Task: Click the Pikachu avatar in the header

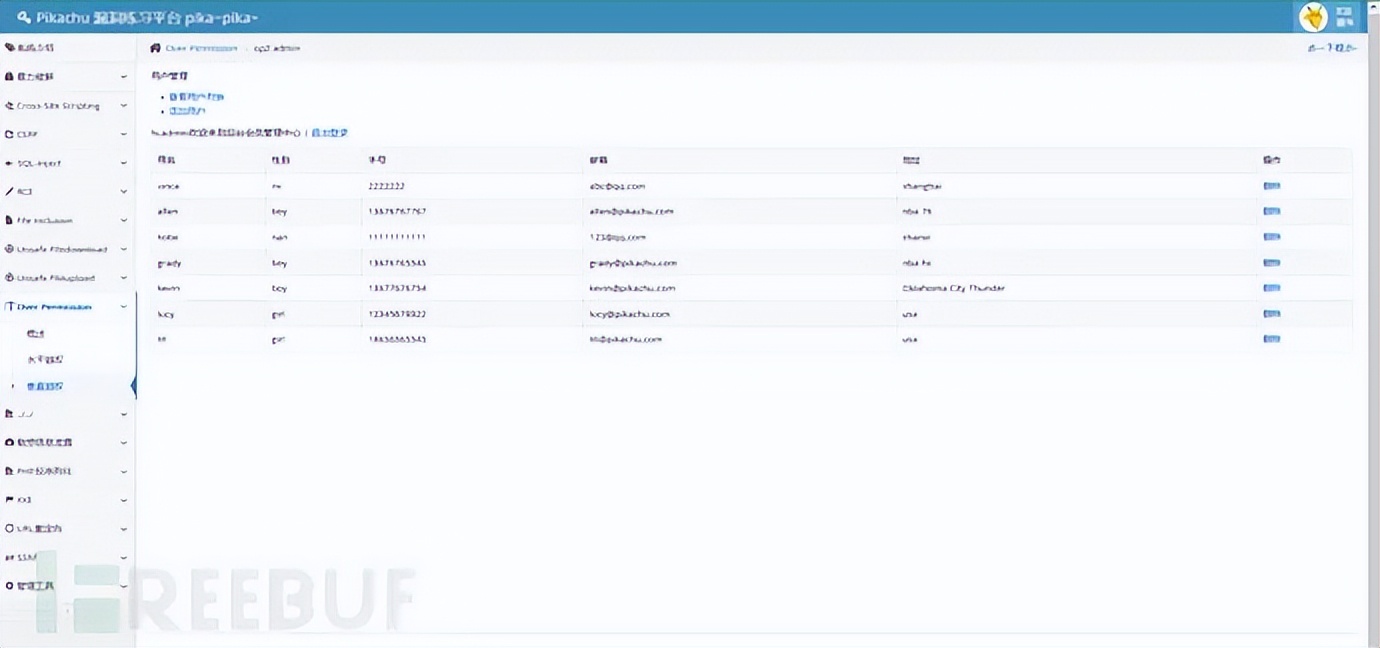Action: (x=1312, y=16)
